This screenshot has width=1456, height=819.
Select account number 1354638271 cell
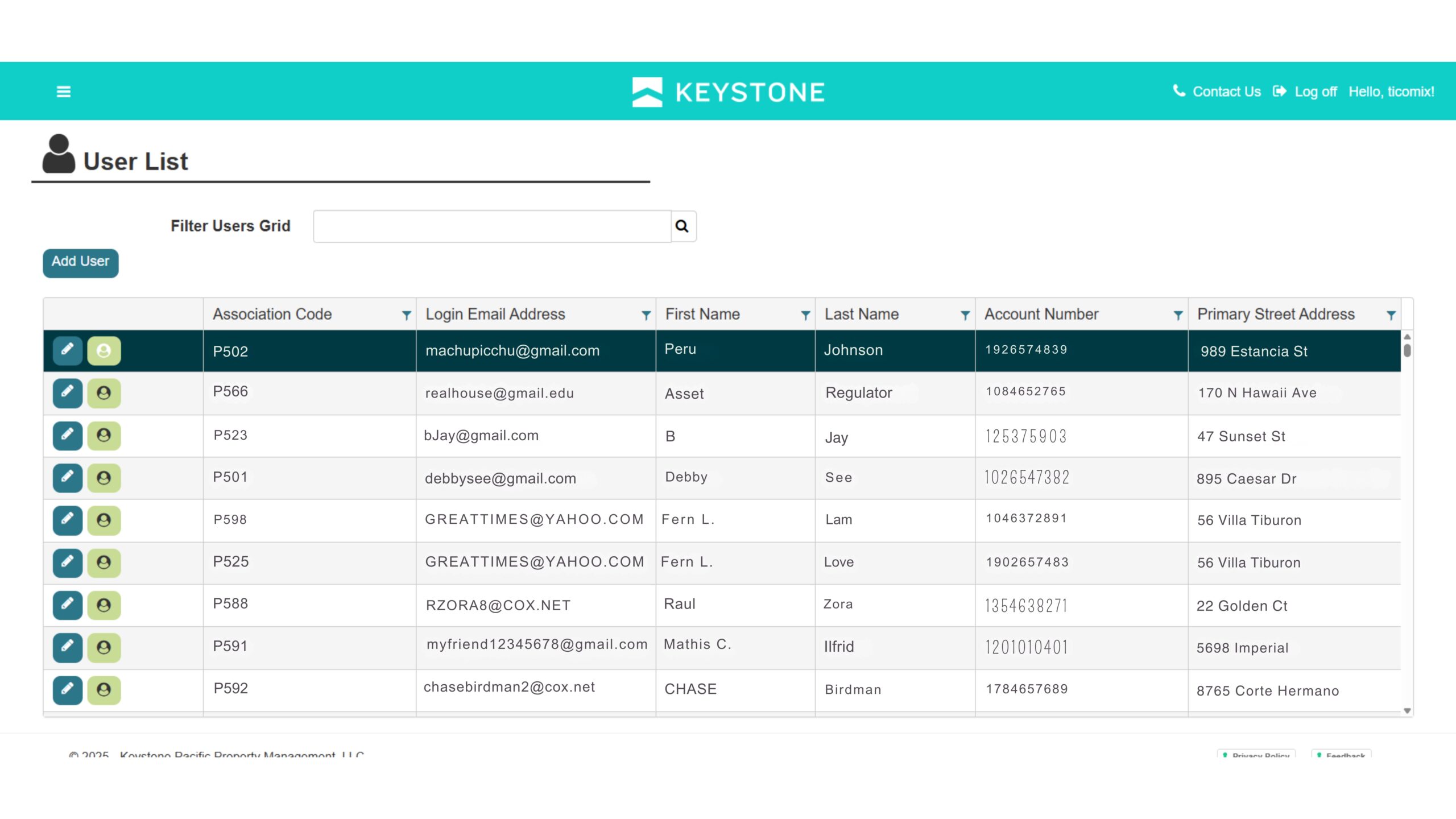(x=1081, y=605)
